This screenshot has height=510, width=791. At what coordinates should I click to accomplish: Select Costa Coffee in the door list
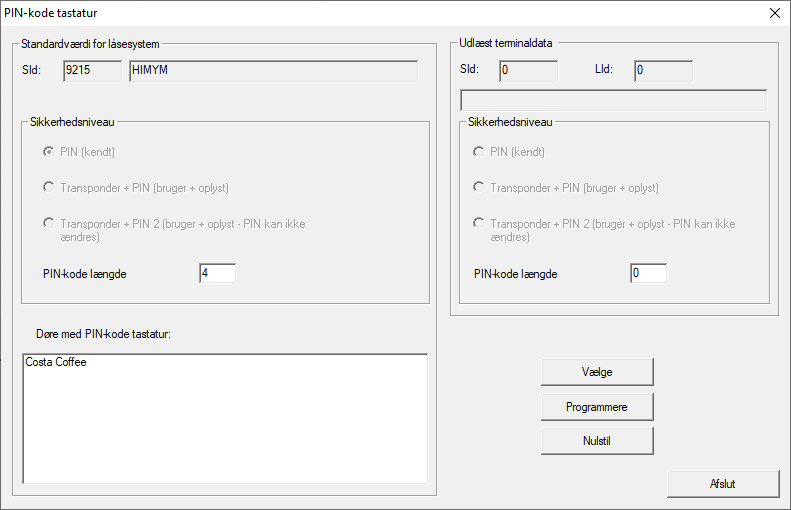pyautogui.click(x=56, y=363)
